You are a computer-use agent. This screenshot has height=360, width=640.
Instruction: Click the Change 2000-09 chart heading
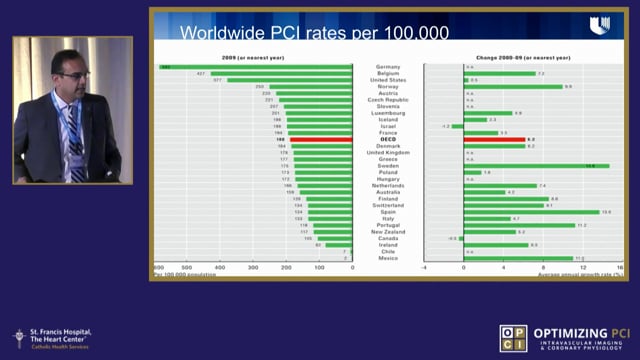coord(523,58)
